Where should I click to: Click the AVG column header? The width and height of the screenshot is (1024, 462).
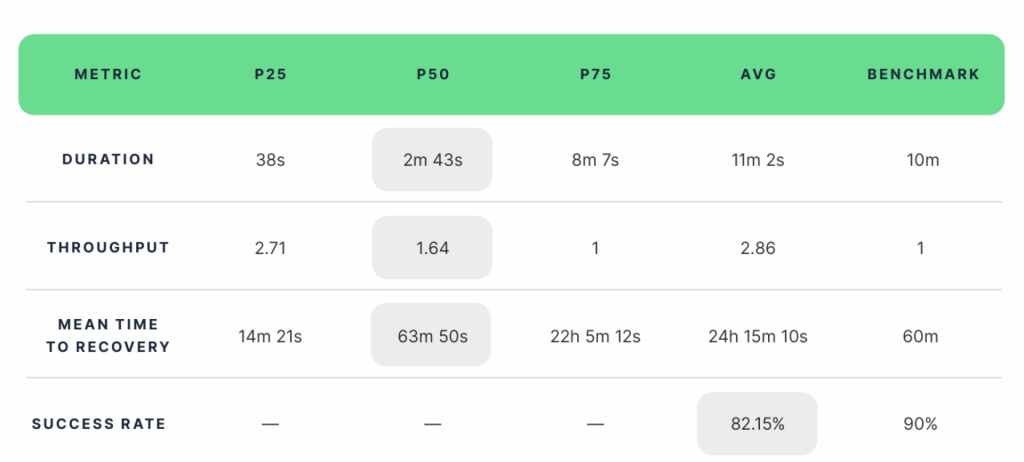click(x=758, y=74)
